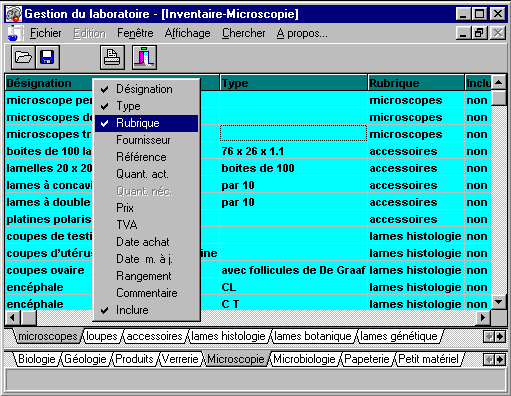Click the vertical scrollbar up arrow

coord(499,82)
